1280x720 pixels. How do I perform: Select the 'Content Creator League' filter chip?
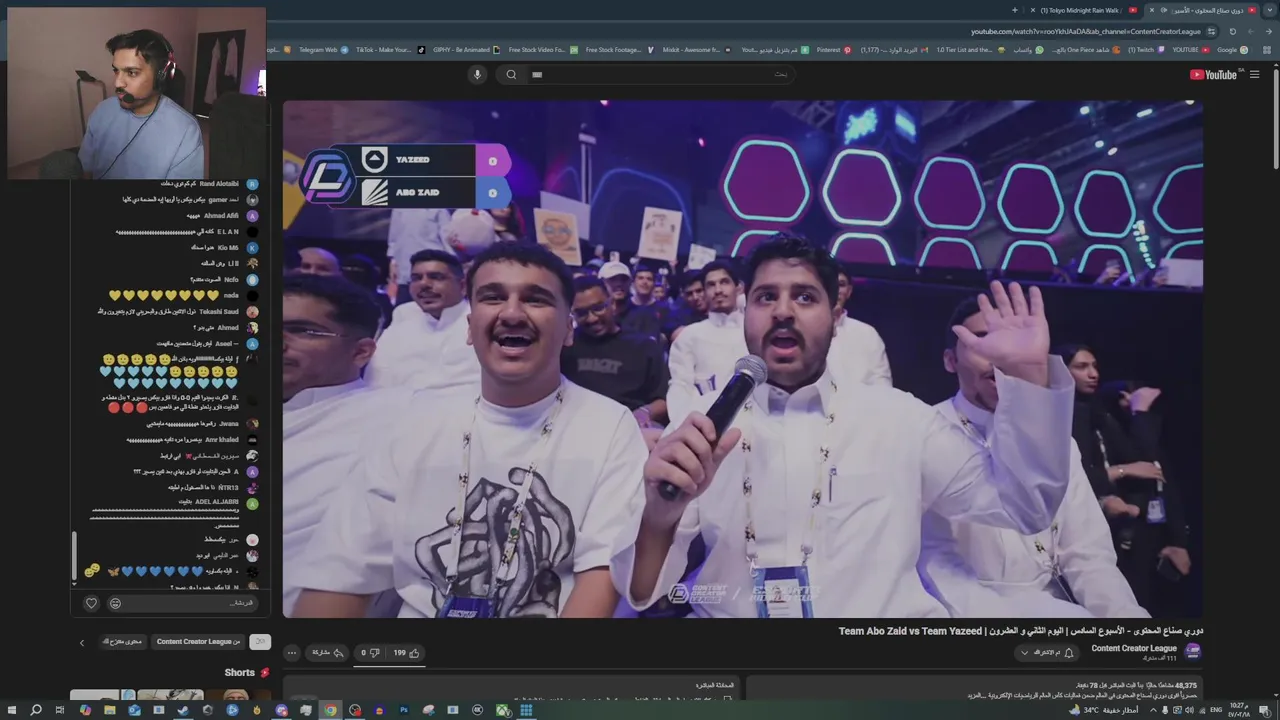(x=198, y=642)
